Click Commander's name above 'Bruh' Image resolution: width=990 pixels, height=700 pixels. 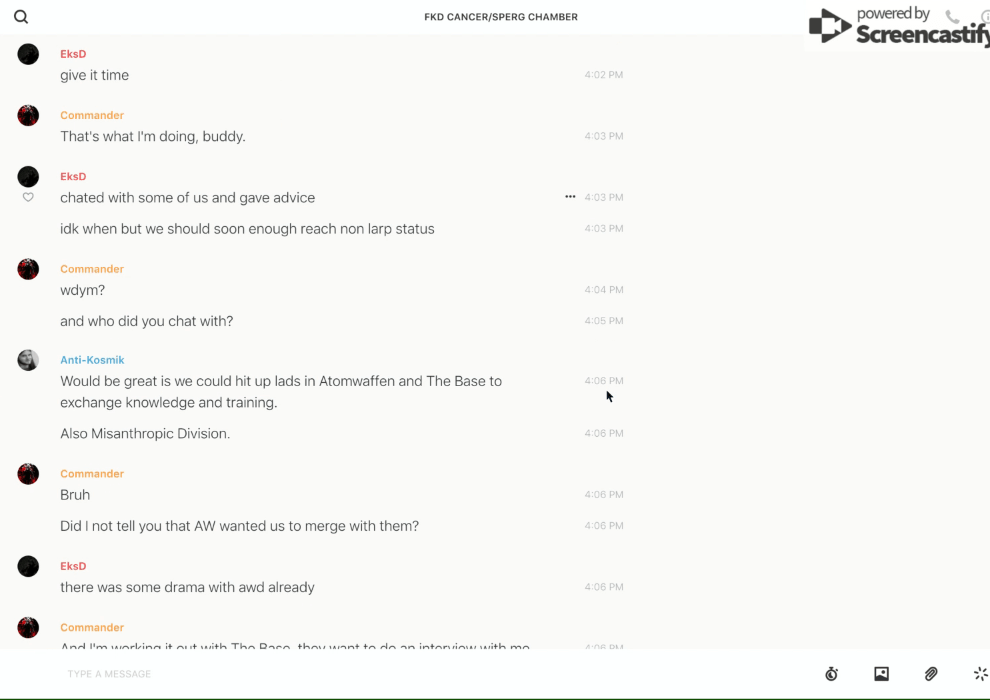(x=92, y=474)
